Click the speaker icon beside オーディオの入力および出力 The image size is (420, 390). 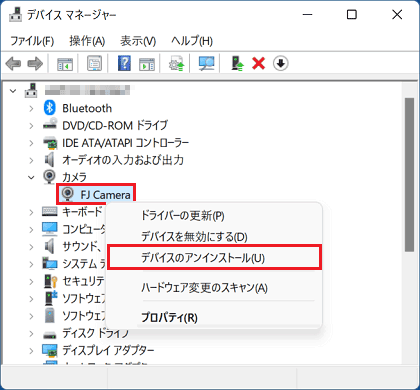[50, 160]
